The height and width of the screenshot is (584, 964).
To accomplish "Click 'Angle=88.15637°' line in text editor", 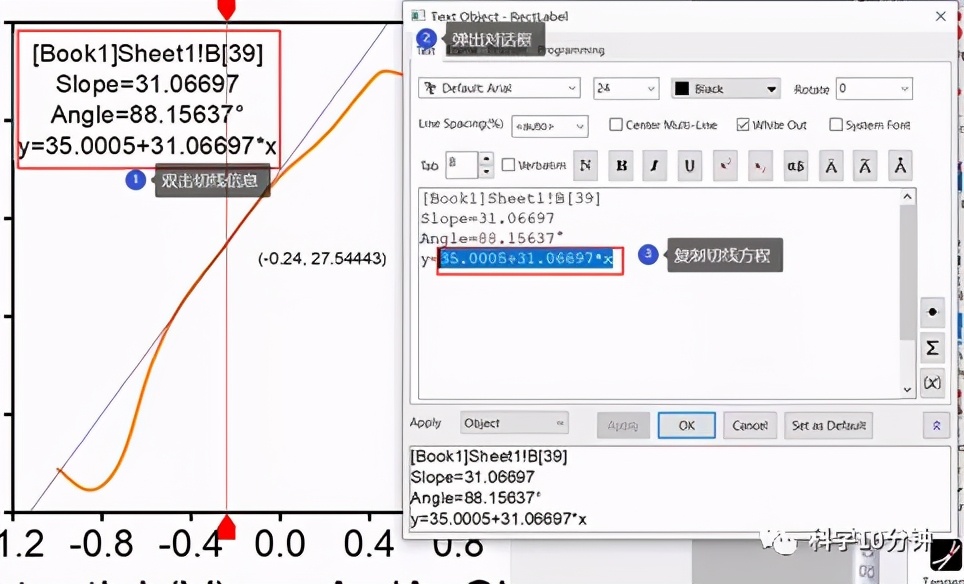I will (492, 238).
